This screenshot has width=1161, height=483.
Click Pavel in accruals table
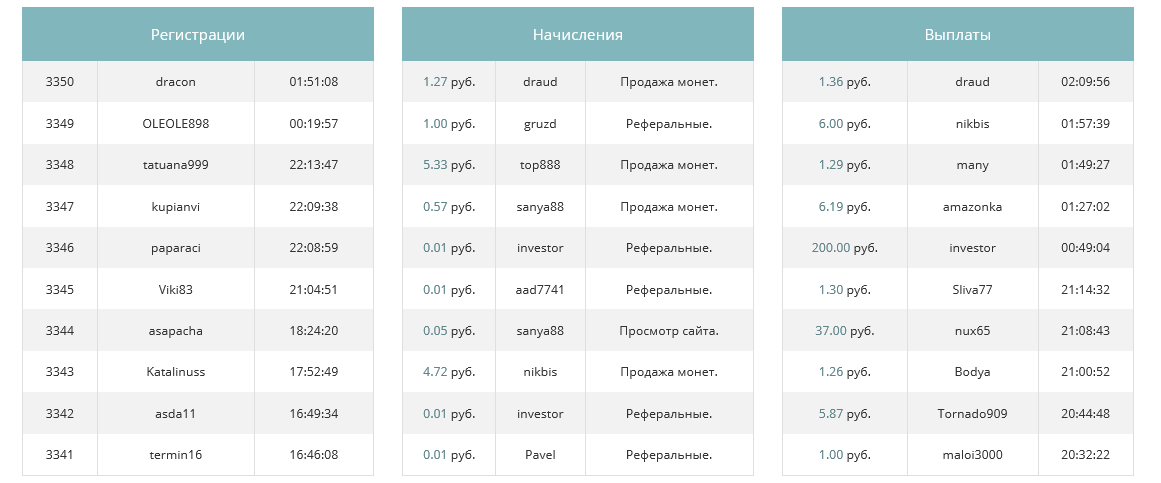coord(540,455)
